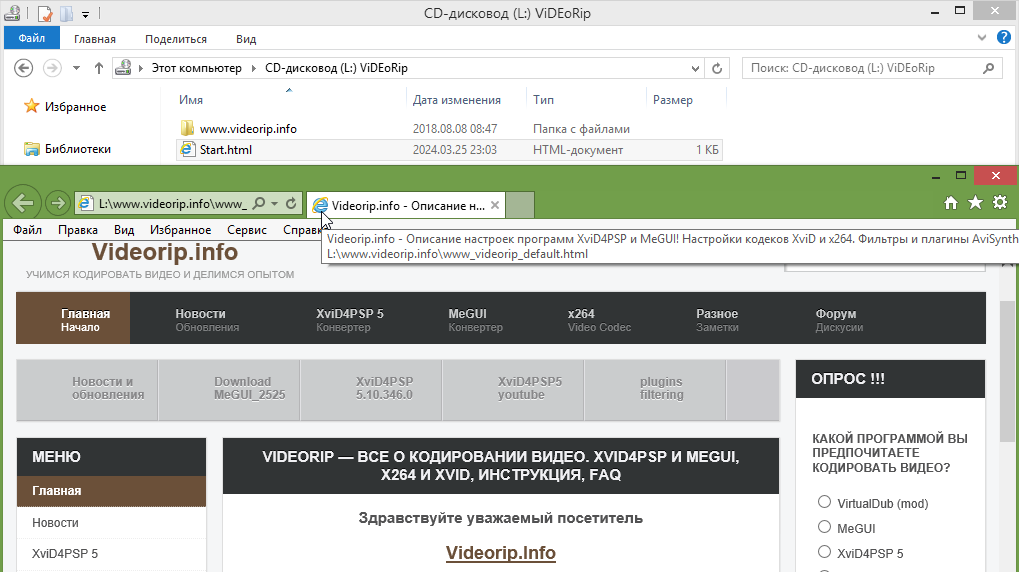
Task: Select the MeGUI poll radio button
Action: click(825, 527)
